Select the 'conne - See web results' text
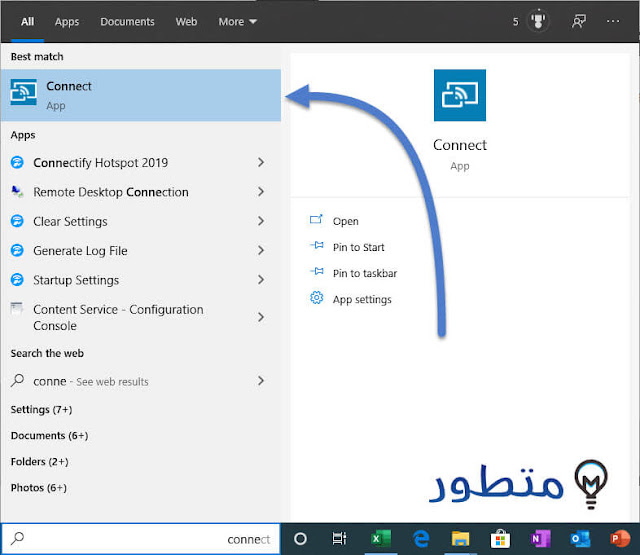The image size is (640, 555). pyautogui.click(x=91, y=381)
